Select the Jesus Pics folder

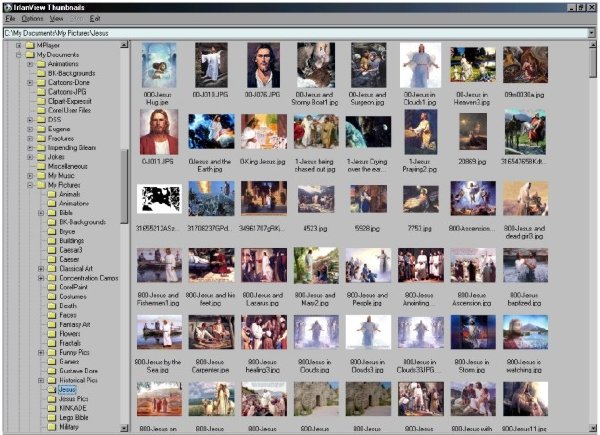(x=68, y=399)
